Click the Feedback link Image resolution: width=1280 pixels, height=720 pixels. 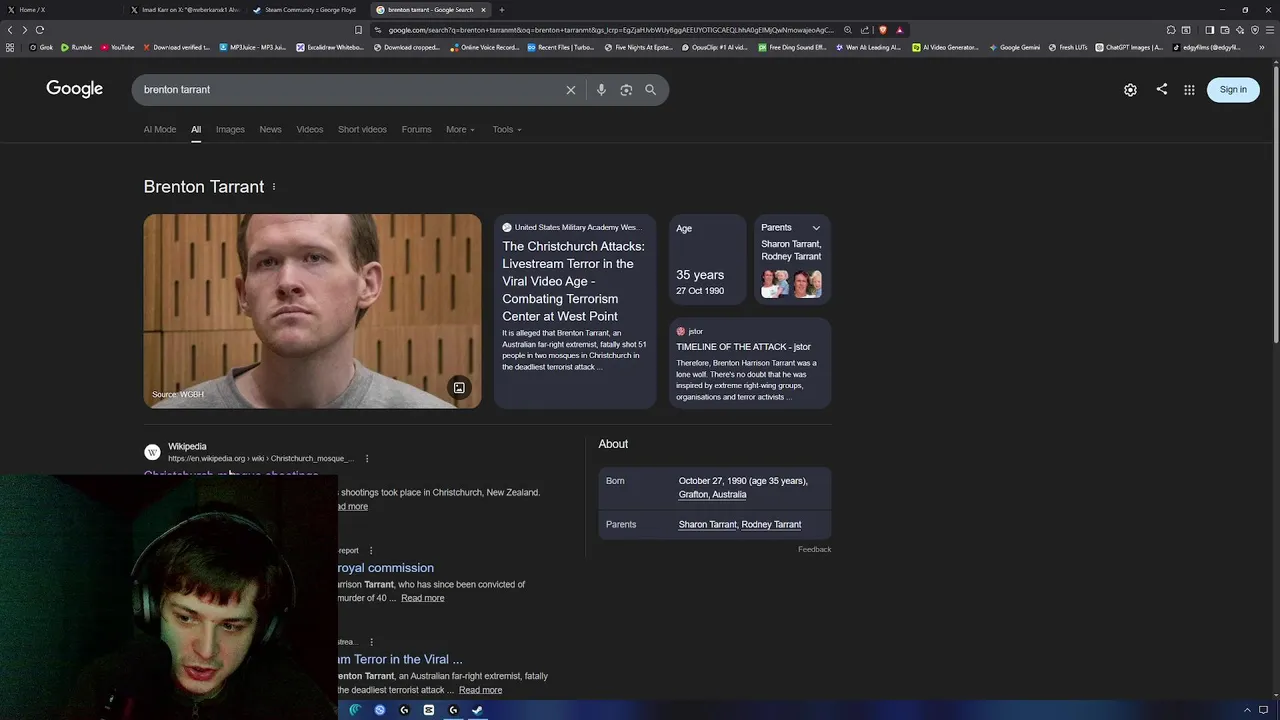814,549
